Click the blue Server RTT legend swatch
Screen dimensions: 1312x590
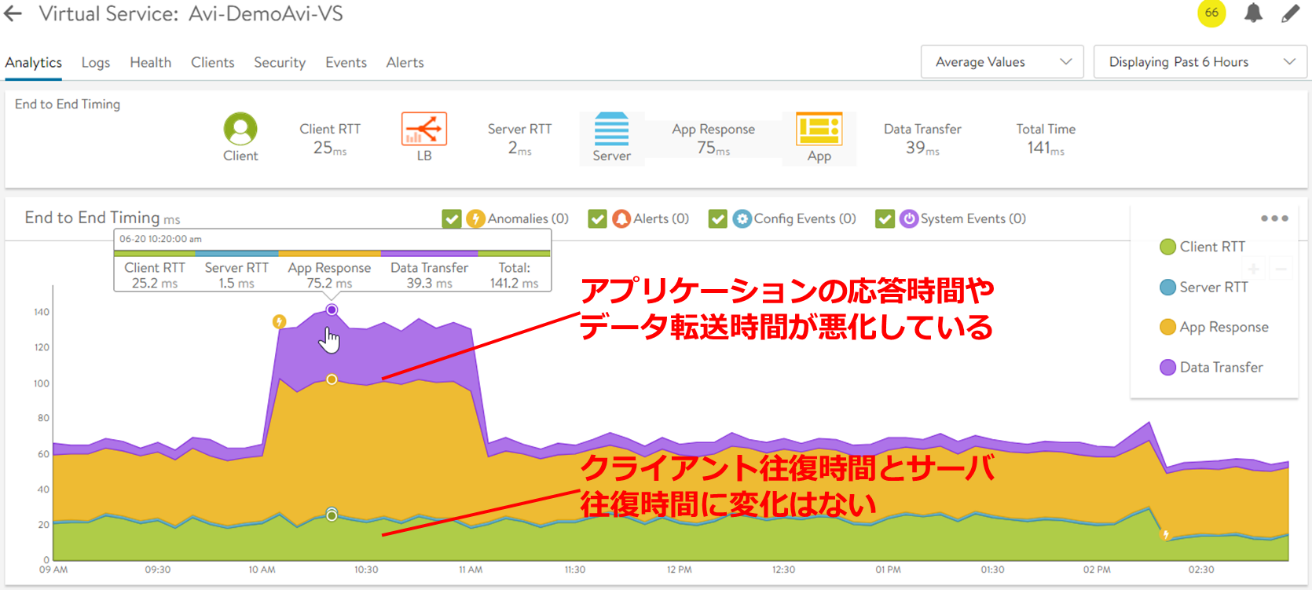pyautogui.click(x=1166, y=287)
